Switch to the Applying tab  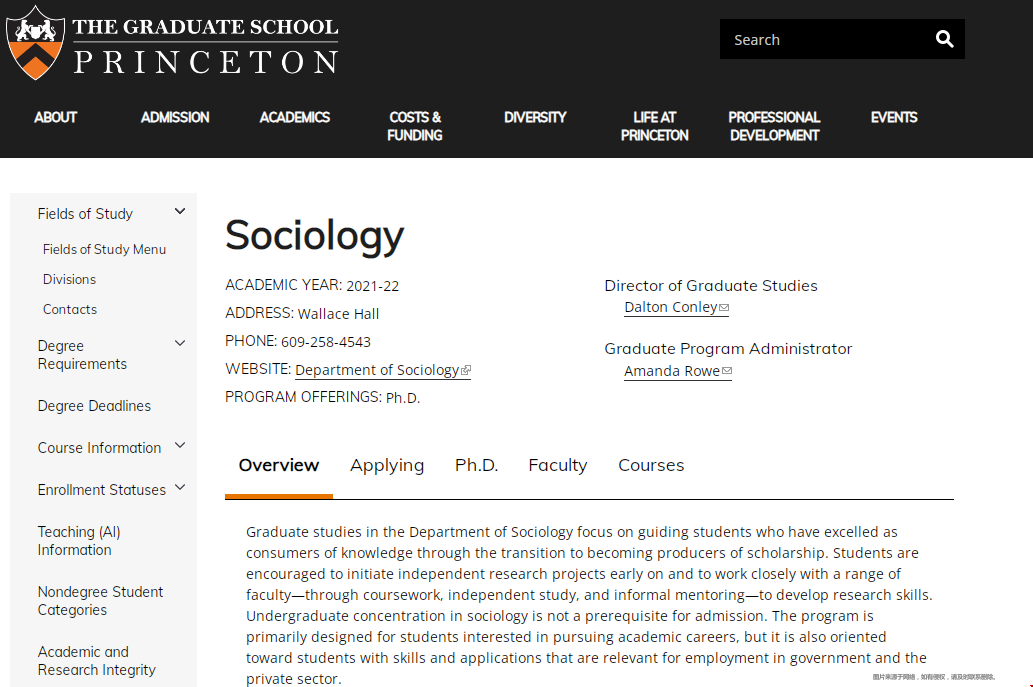(x=387, y=465)
